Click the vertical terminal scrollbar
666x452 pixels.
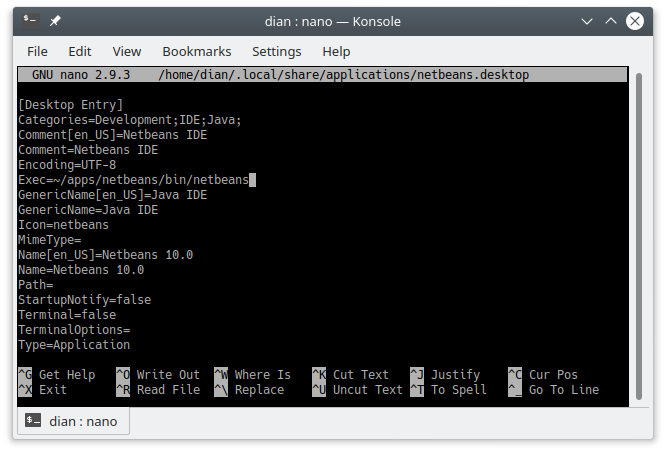tap(638, 236)
